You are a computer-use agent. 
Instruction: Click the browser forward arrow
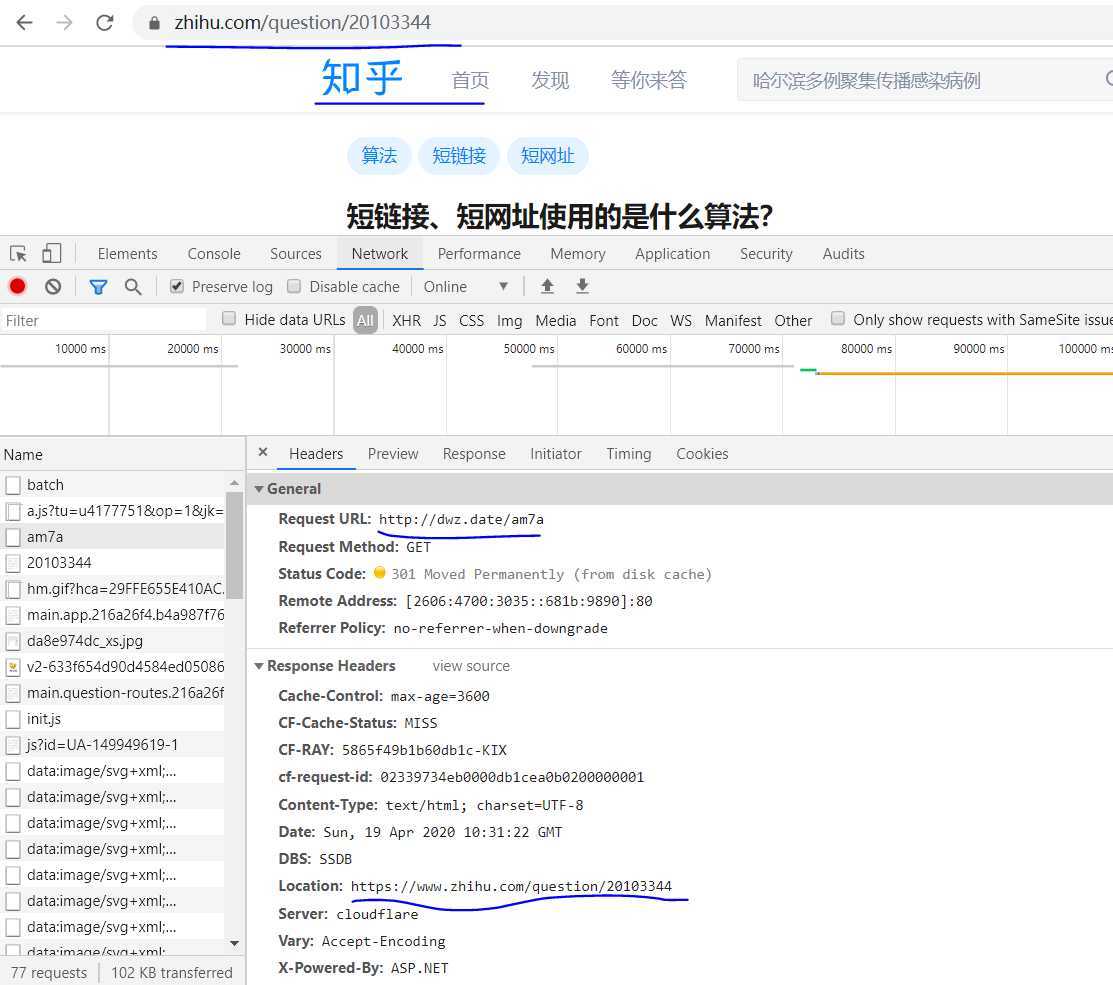click(x=65, y=23)
